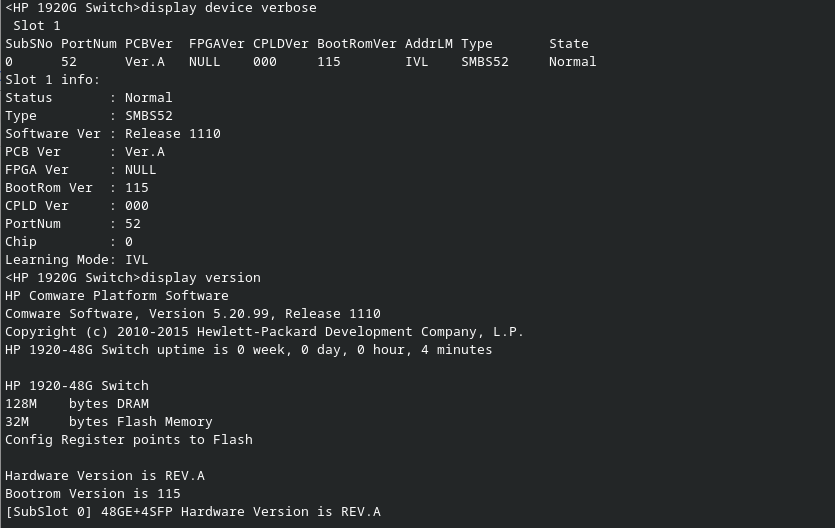Click the 'SubSNo' column header
835x528 pixels.
(29, 44)
